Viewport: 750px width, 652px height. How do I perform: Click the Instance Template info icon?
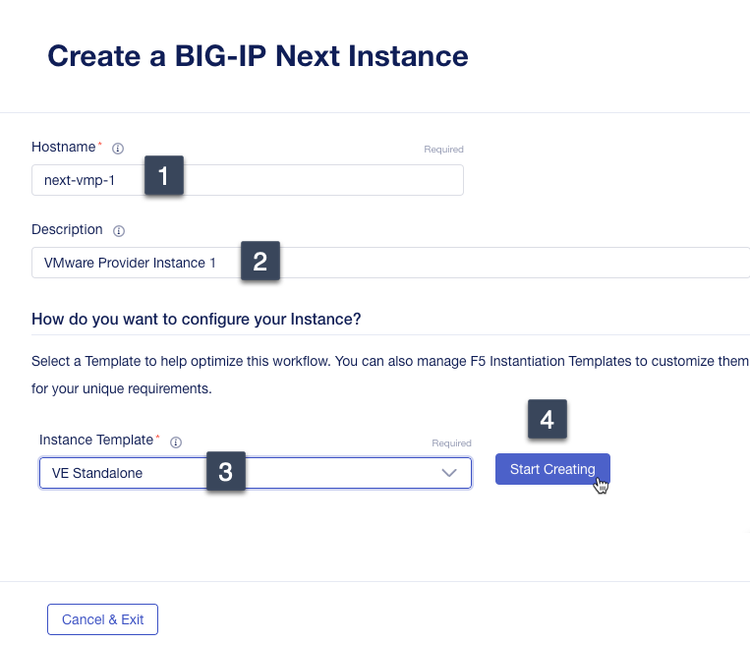[176, 442]
